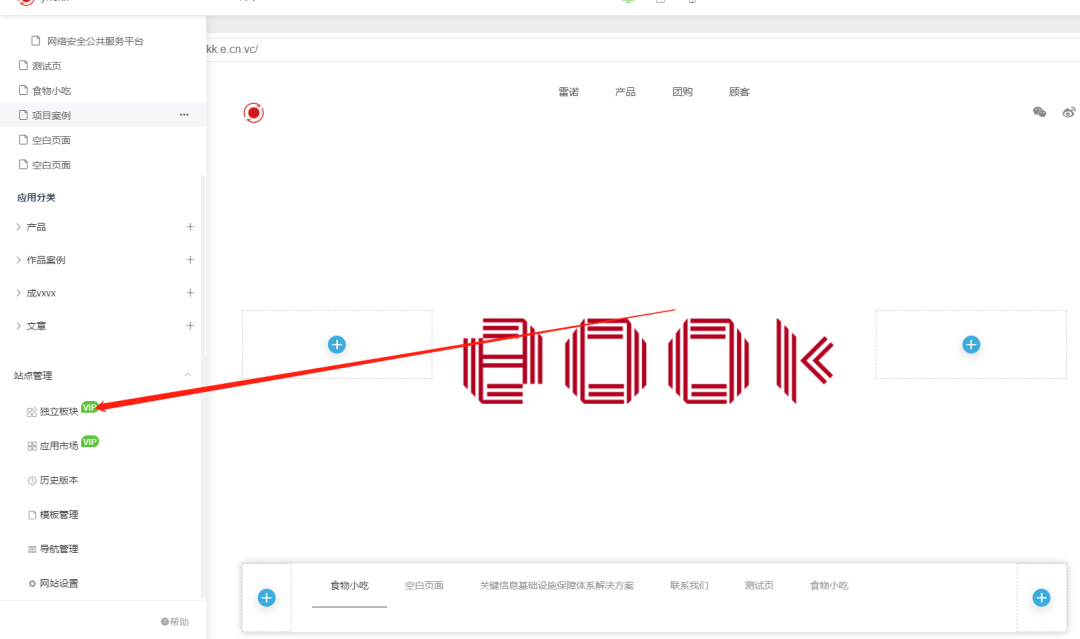The image size is (1080, 639).
Task: Click the page icon beside 网络安全公共服务平台
Action: (x=35, y=41)
